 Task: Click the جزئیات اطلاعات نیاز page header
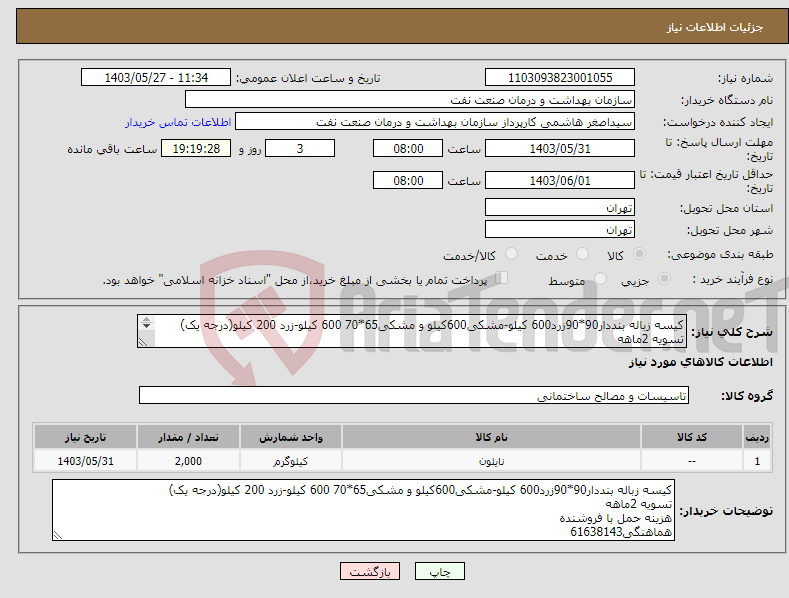coord(715,27)
